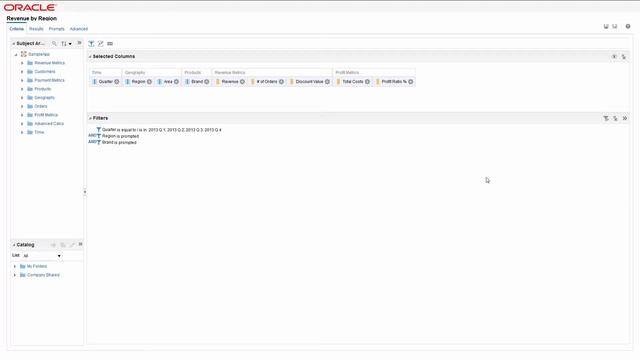Click the remove all filters icon
Image resolution: width=640 pixels, height=360 pixels.
click(x=615, y=118)
